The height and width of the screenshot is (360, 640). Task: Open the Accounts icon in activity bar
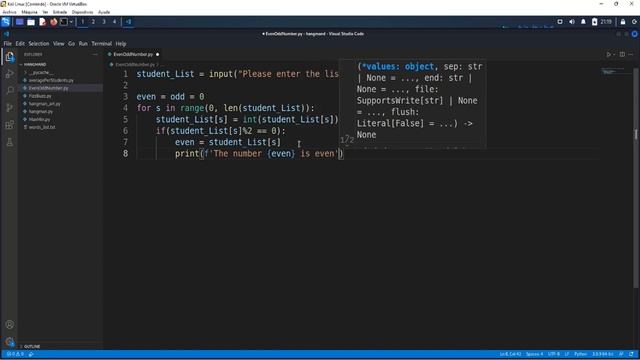tap(9, 324)
